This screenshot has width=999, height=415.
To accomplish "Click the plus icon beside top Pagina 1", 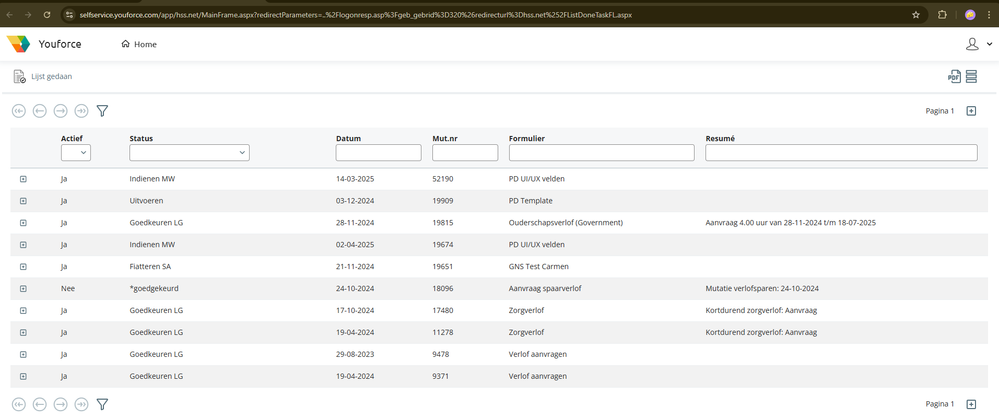I will [x=971, y=111].
